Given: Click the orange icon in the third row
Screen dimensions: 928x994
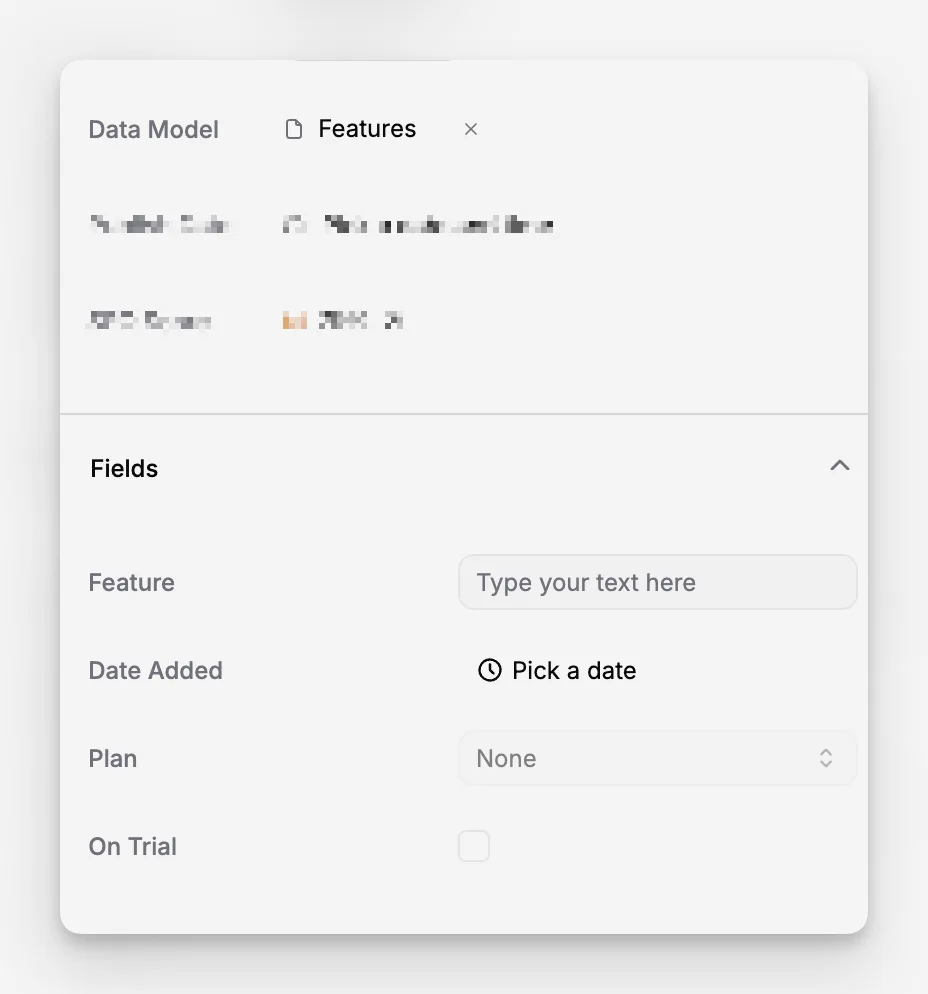Looking at the screenshot, I should click(294, 321).
